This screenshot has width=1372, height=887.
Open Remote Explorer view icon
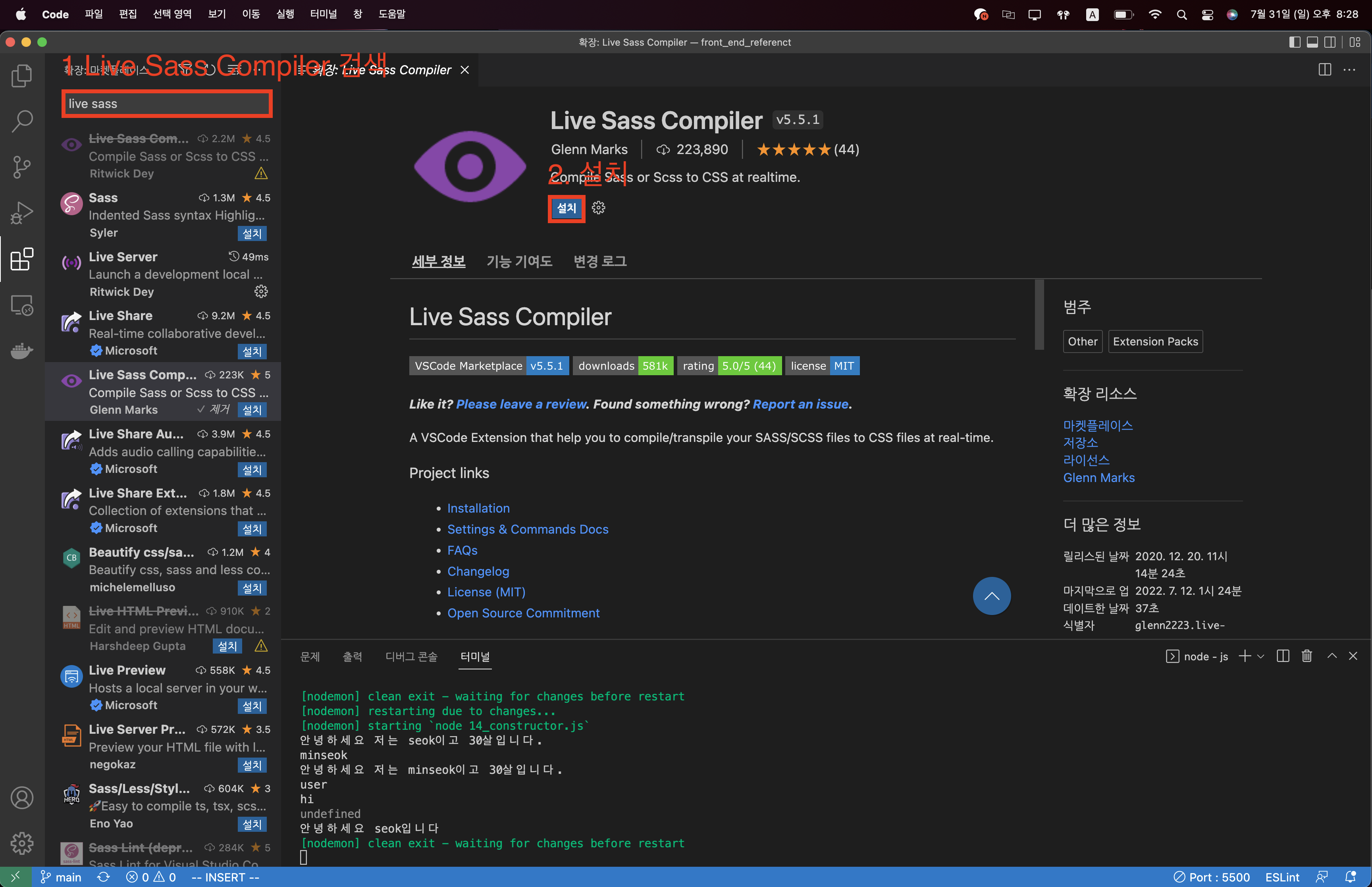tap(22, 305)
